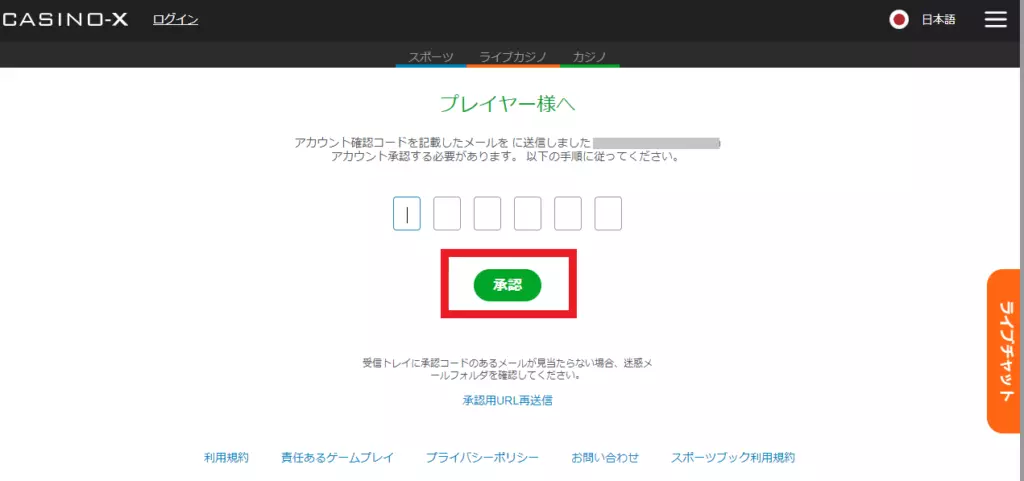Click the プレイヤー様へ heading text
The height and width of the screenshot is (481, 1024).
(x=507, y=104)
